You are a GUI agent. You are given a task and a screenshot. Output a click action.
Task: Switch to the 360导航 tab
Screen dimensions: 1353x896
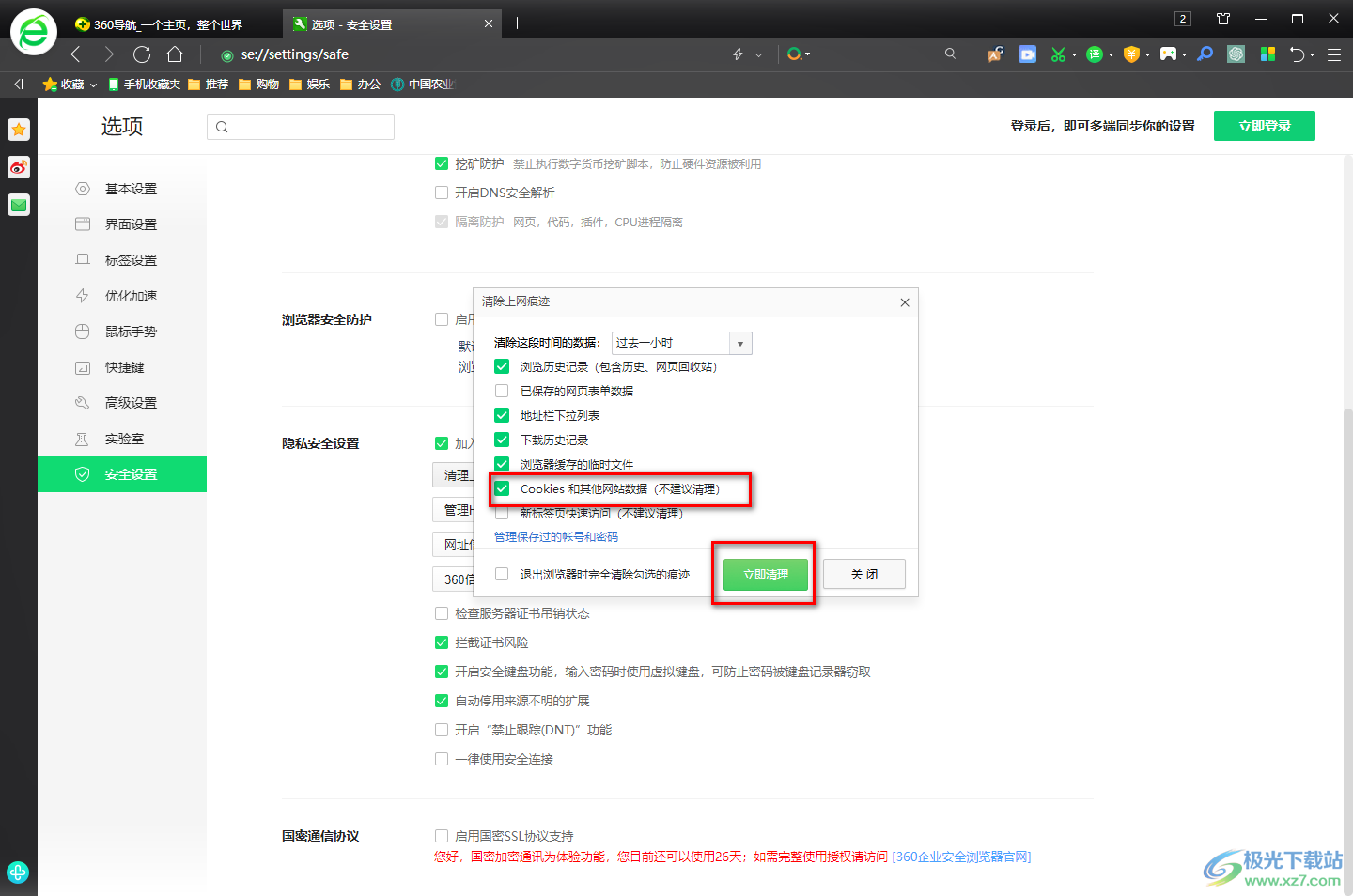[169, 24]
